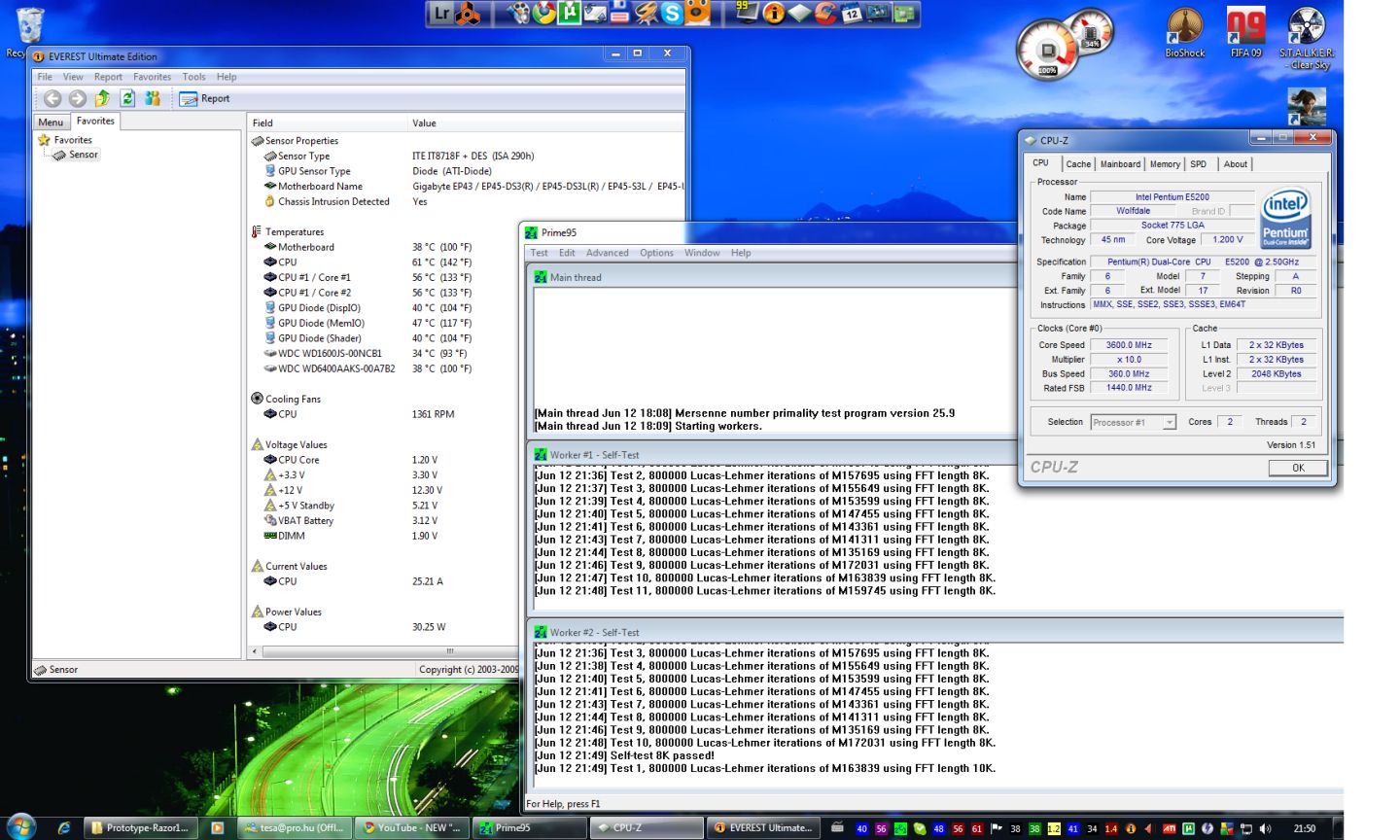Switch to the About tab in CPU-Z
The width and height of the screenshot is (1400, 840).
[1235, 164]
